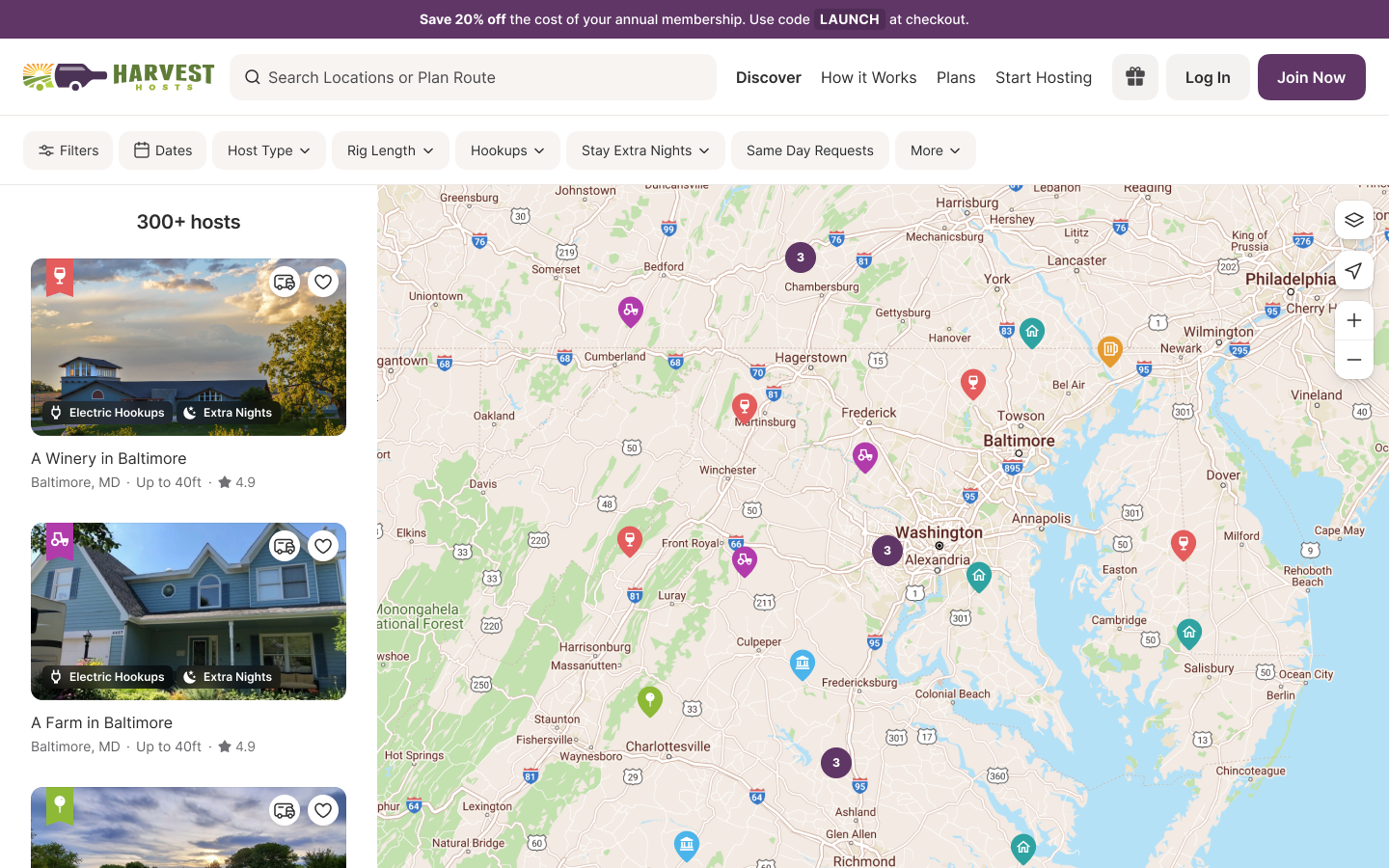This screenshot has height=868, width=1389.
Task: Open the A Winery in Baltimore title
Action: 109,458
